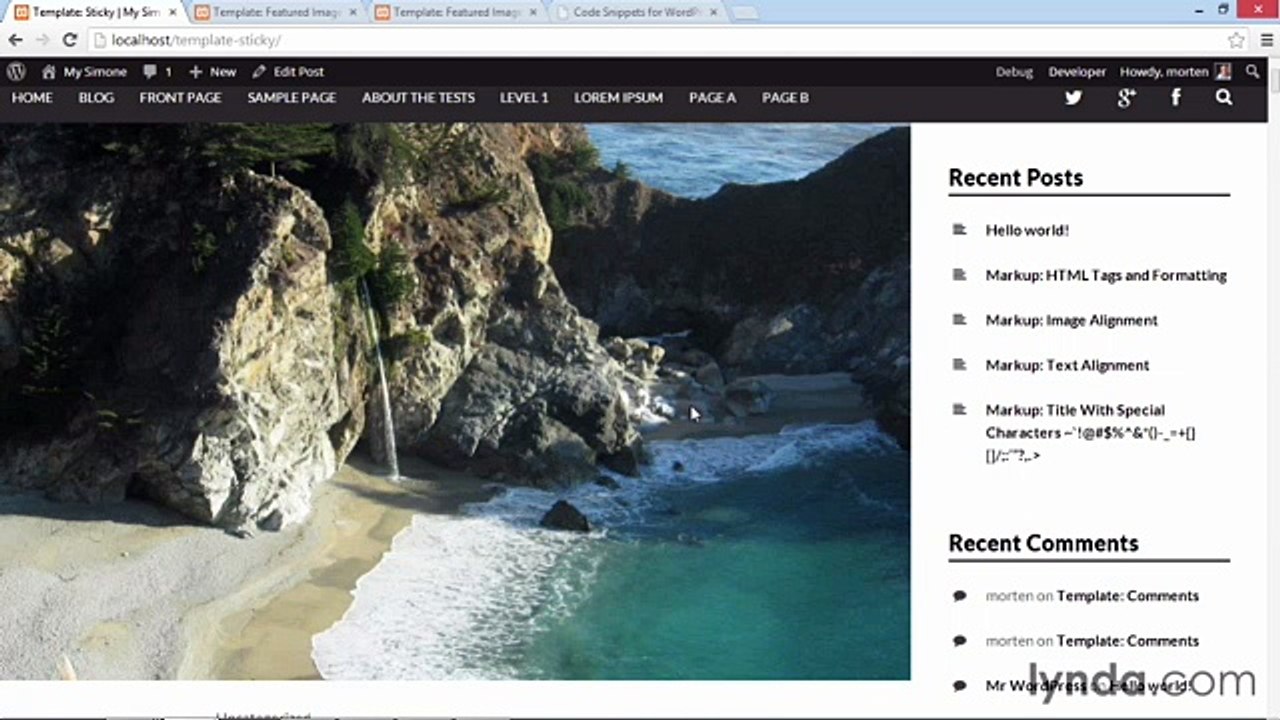Open the WordPress logo menu in the admin bar
Image resolution: width=1280 pixels, height=720 pixels.
[x=16, y=72]
